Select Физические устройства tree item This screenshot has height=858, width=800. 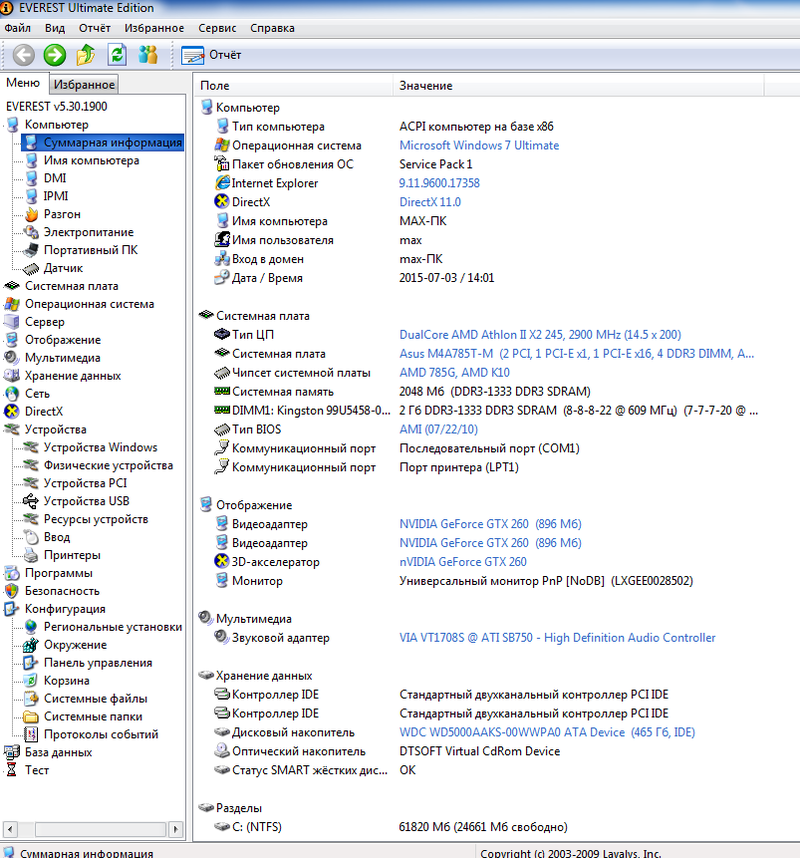(108, 466)
